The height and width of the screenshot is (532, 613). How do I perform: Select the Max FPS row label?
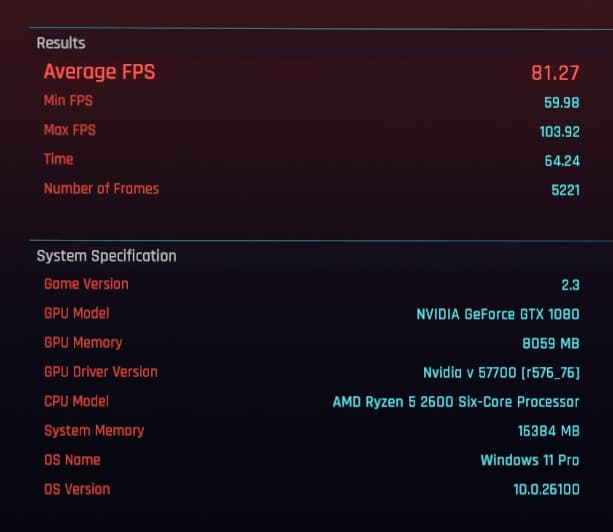coord(70,130)
